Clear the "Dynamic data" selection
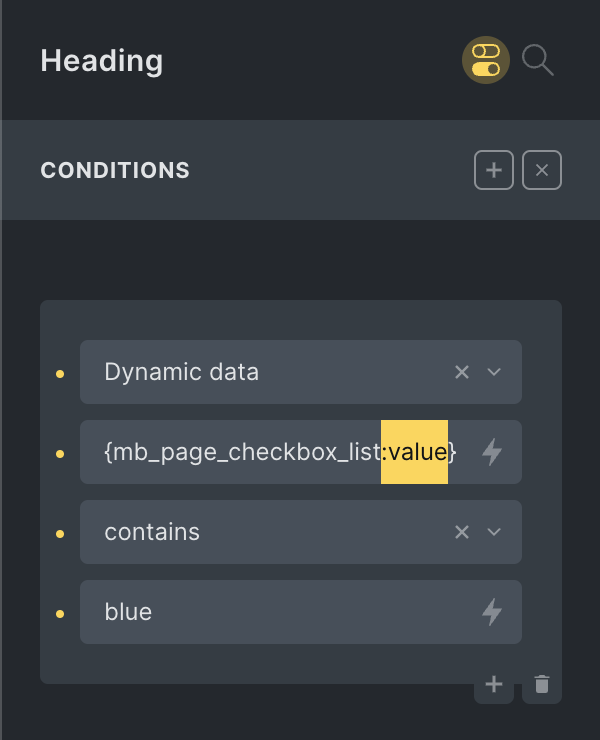Viewport: 600px width, 740px height. [x=462, y=372]
